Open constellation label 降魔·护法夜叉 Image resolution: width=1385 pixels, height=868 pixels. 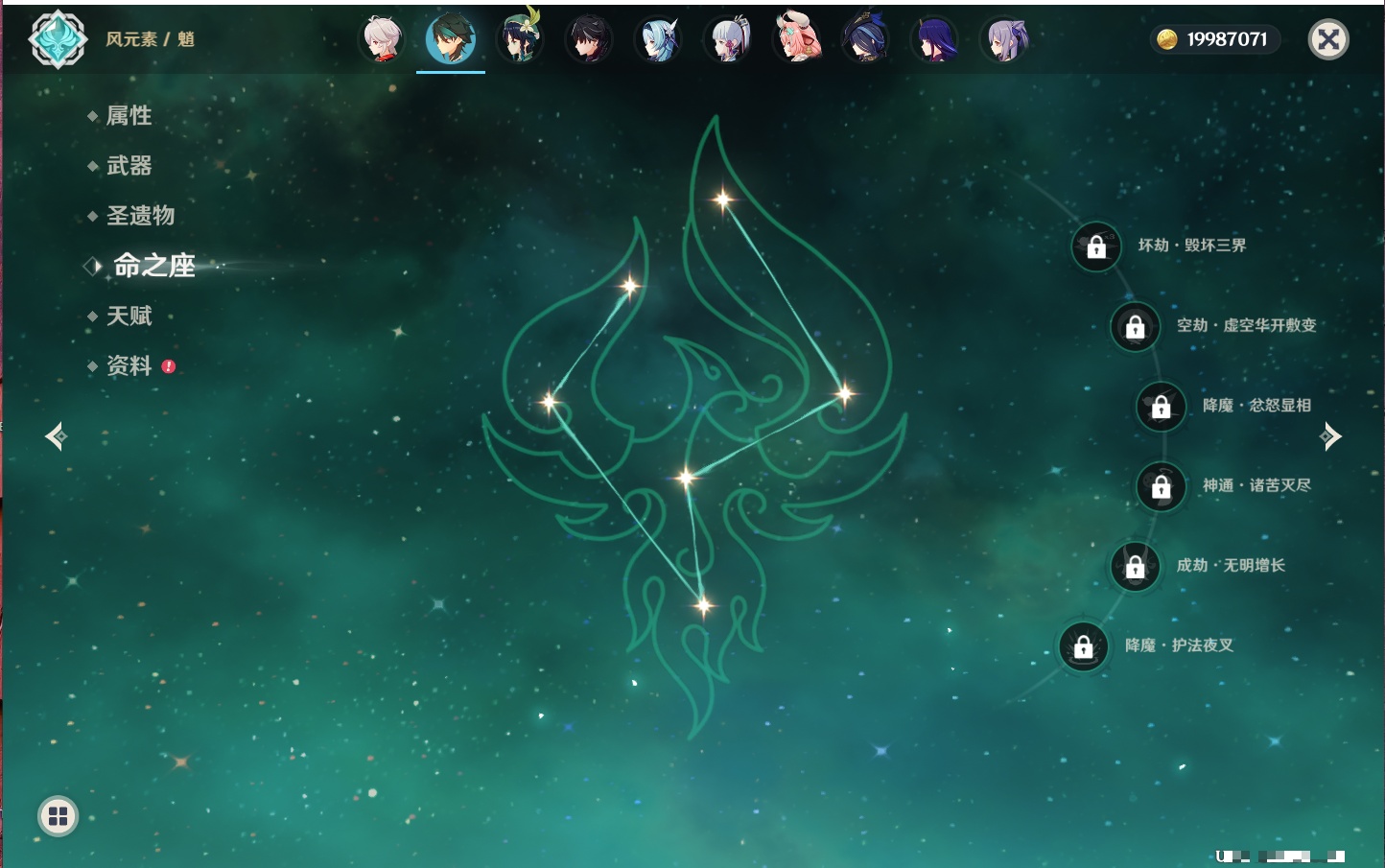point(1180,645)
